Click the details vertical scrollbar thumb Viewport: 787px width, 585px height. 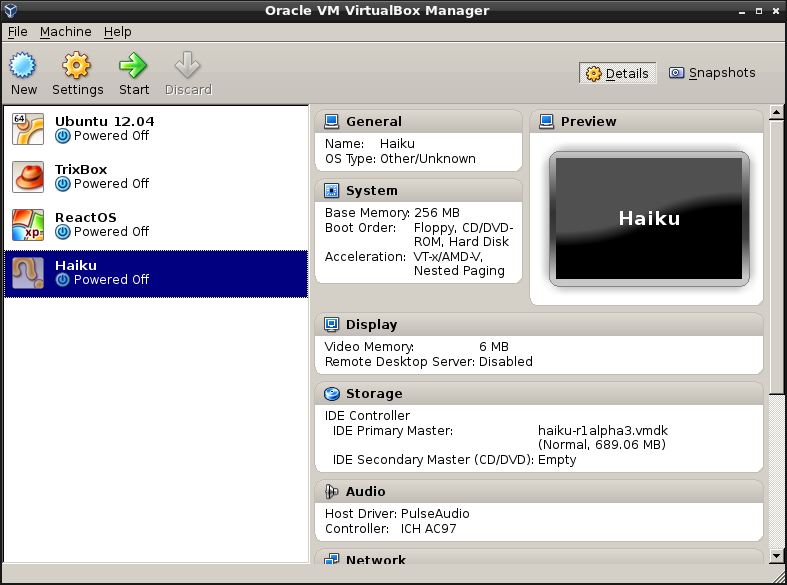pos(776,256)
